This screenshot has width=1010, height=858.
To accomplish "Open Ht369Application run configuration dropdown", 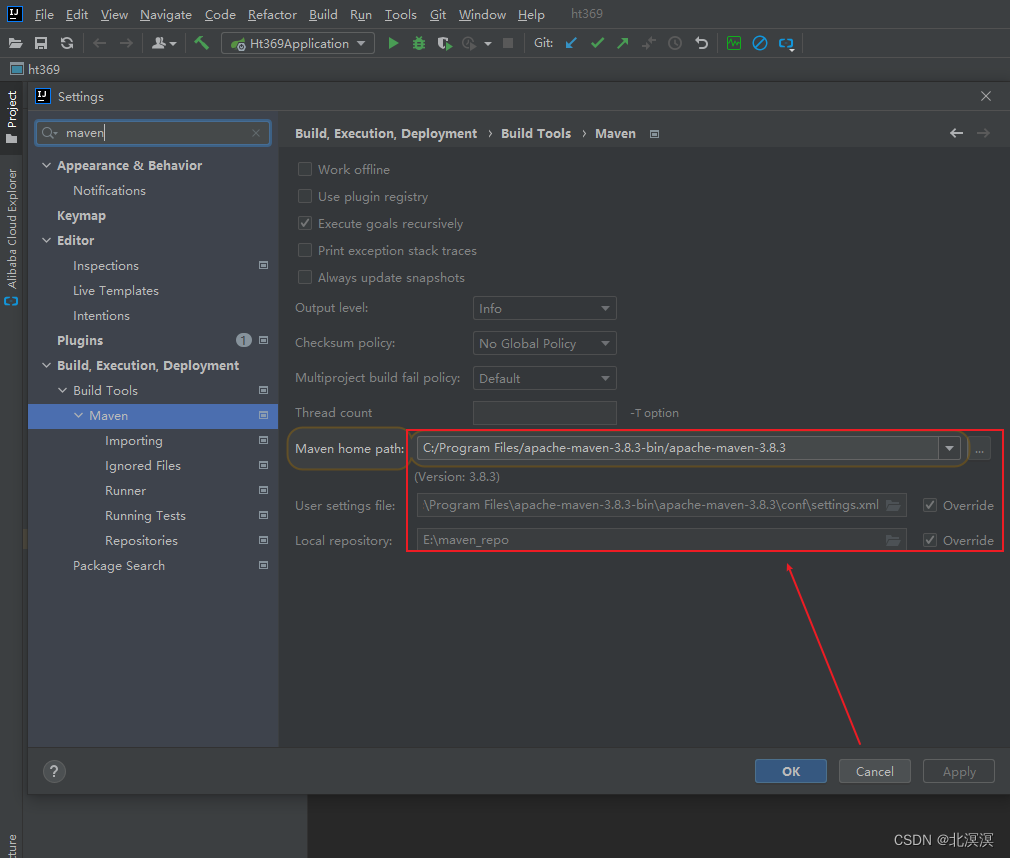I will pos(298,43).
